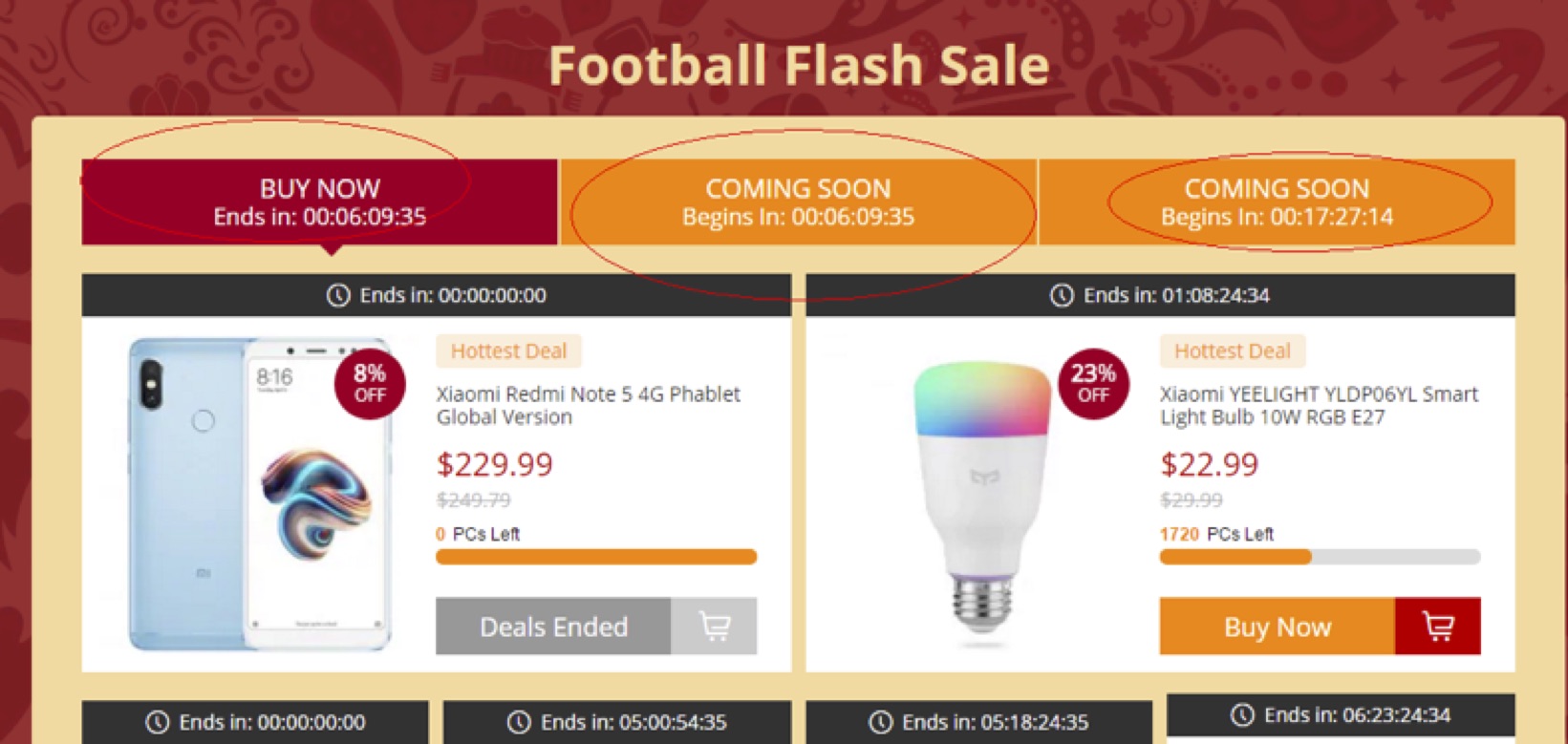Open the COMING SOON tab beginning in 00:06:09:35
The height and width of the screenshot is (744, 1568).
coord(798,202)
